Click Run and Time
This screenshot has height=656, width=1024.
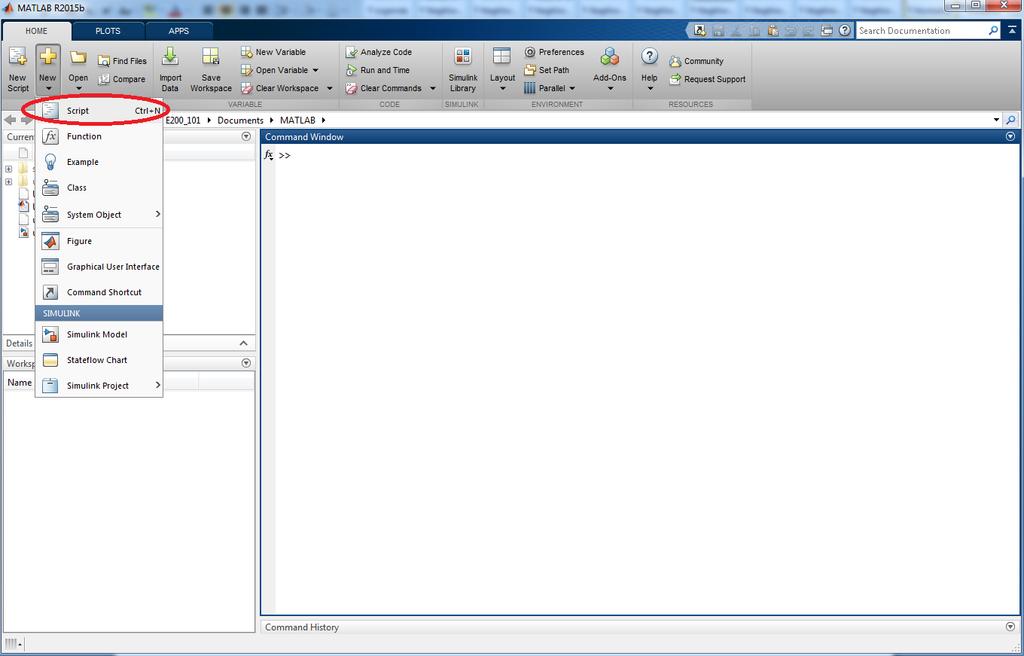377,70
